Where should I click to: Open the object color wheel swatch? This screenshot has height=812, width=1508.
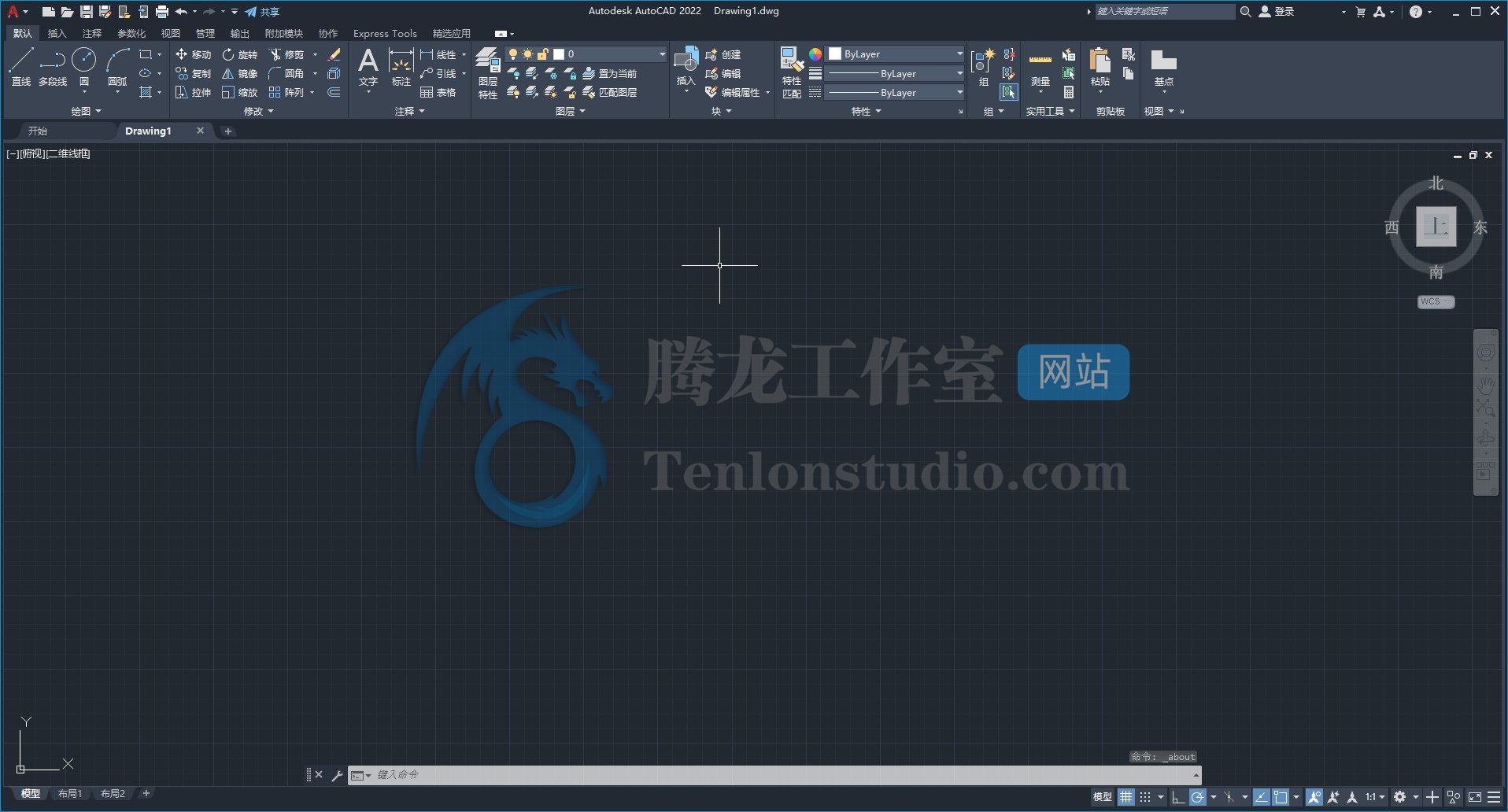[x=815, y=54]
